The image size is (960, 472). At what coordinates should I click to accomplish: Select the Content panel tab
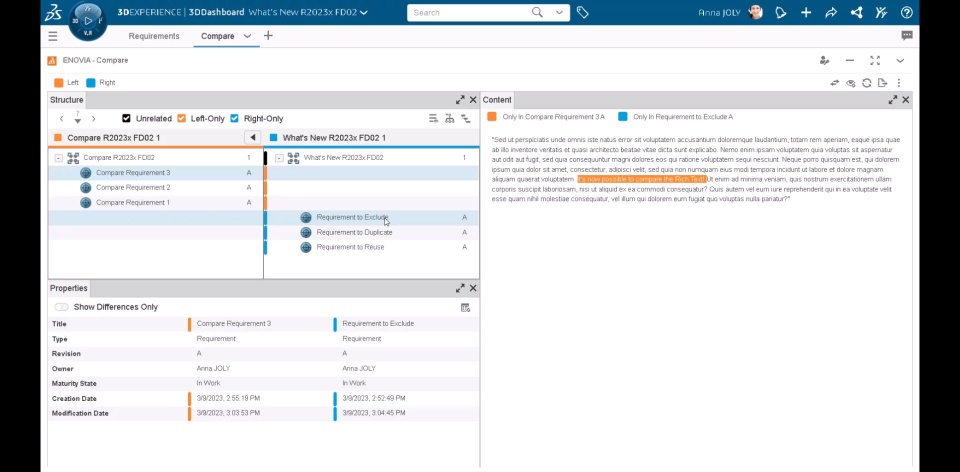[497, 100]
